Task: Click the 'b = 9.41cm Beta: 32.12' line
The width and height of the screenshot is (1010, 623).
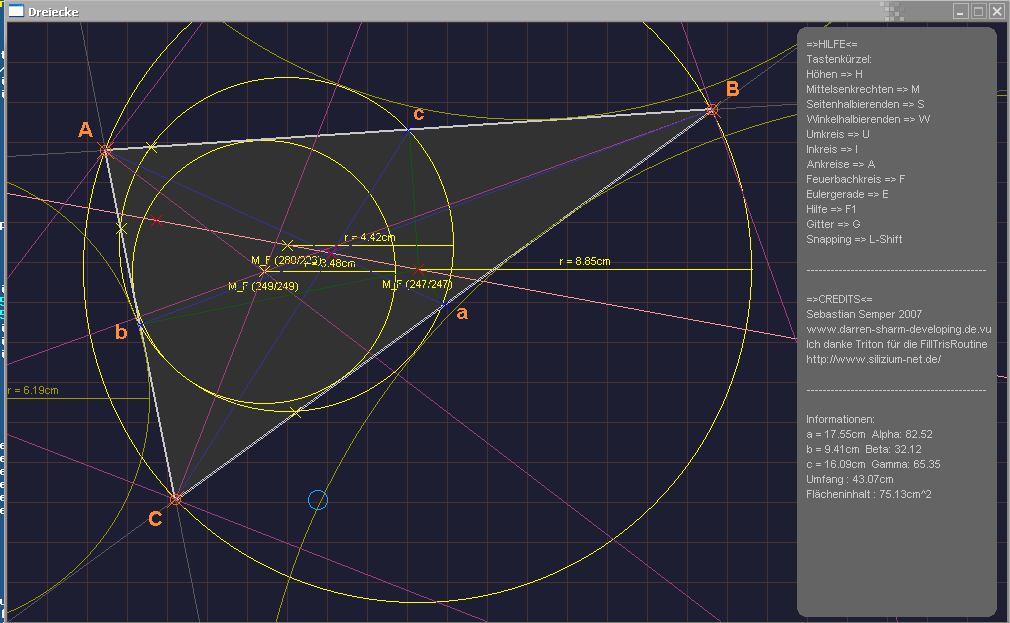Action: 863,449
